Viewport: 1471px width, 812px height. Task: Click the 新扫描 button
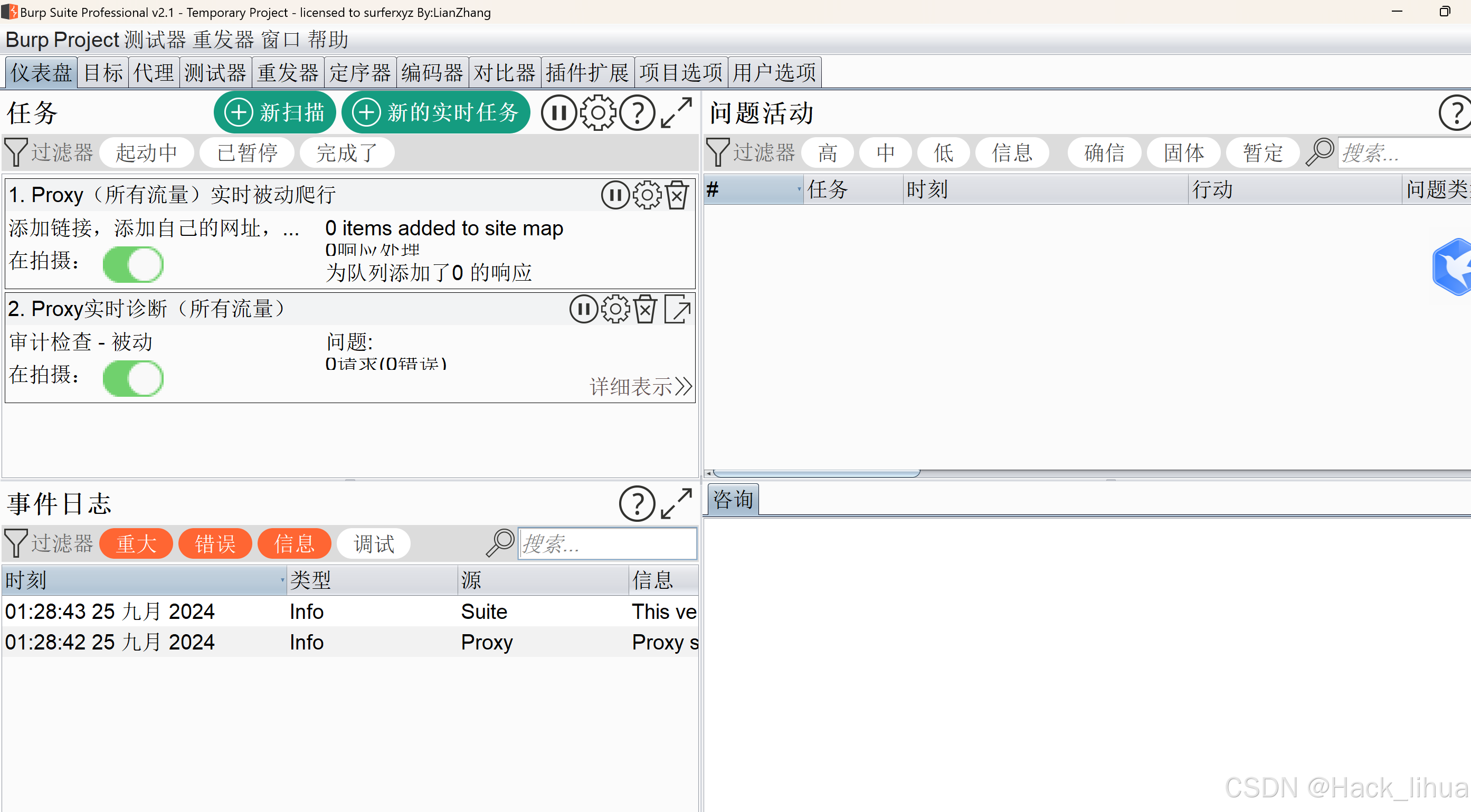pos(274,112)
